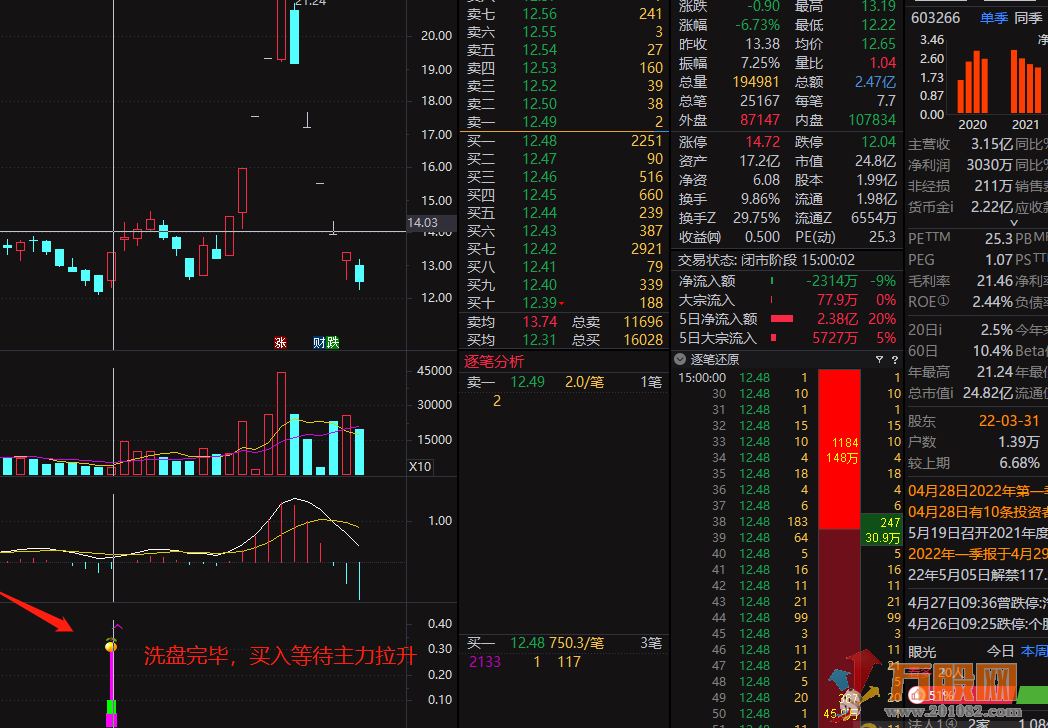
Task: Click stock code 603266
Action: pyautogui.click(x=936, y=18)
